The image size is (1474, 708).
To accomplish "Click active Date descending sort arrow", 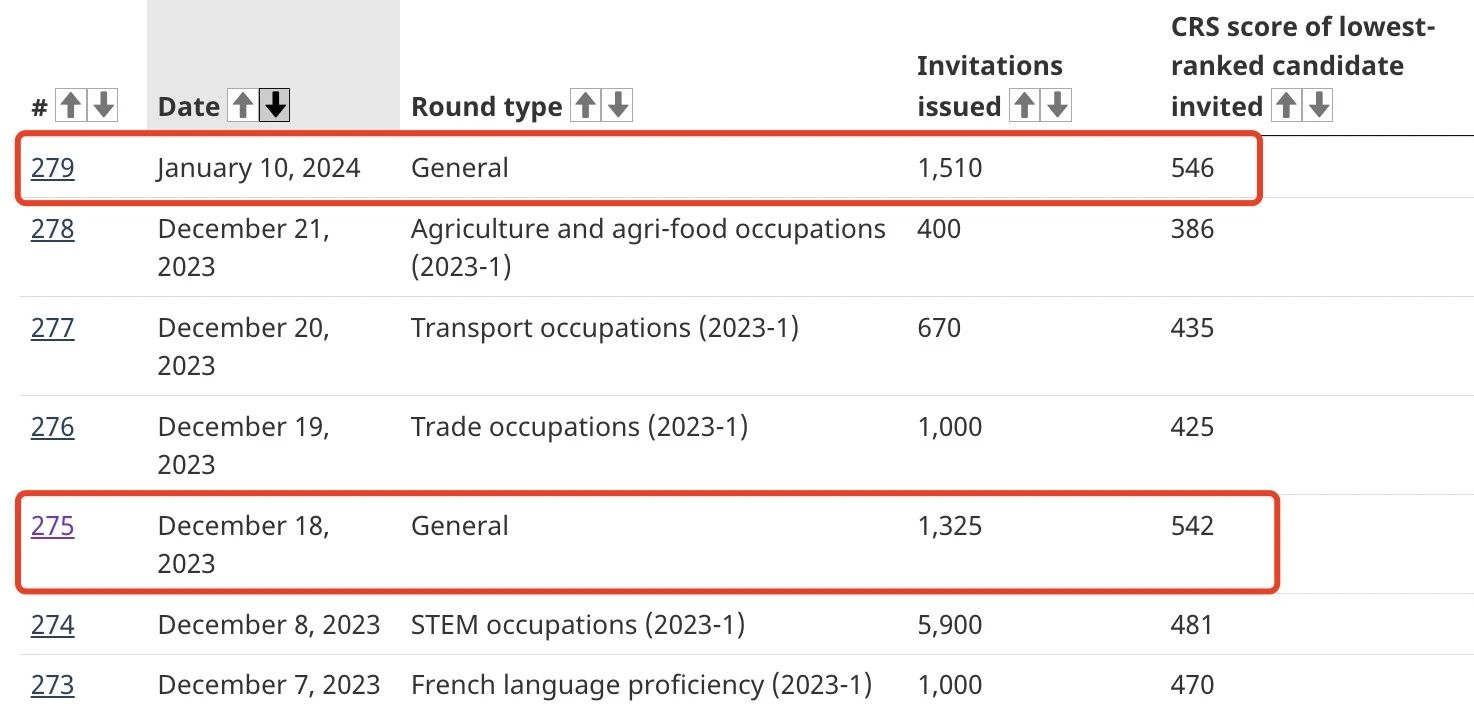I will pos(275,105).
